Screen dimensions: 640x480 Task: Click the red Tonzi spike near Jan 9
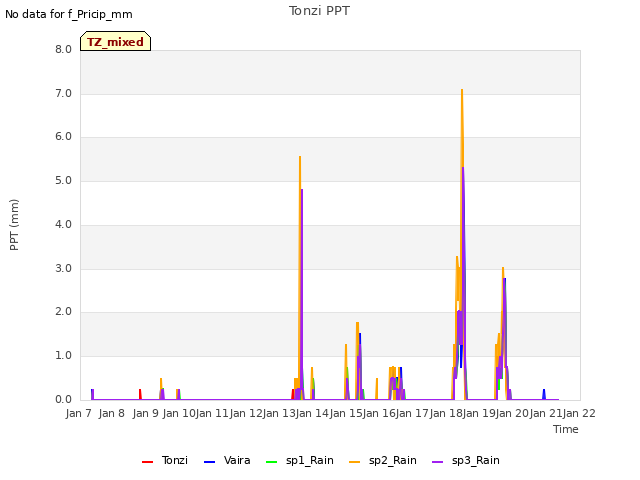(140, 392)
